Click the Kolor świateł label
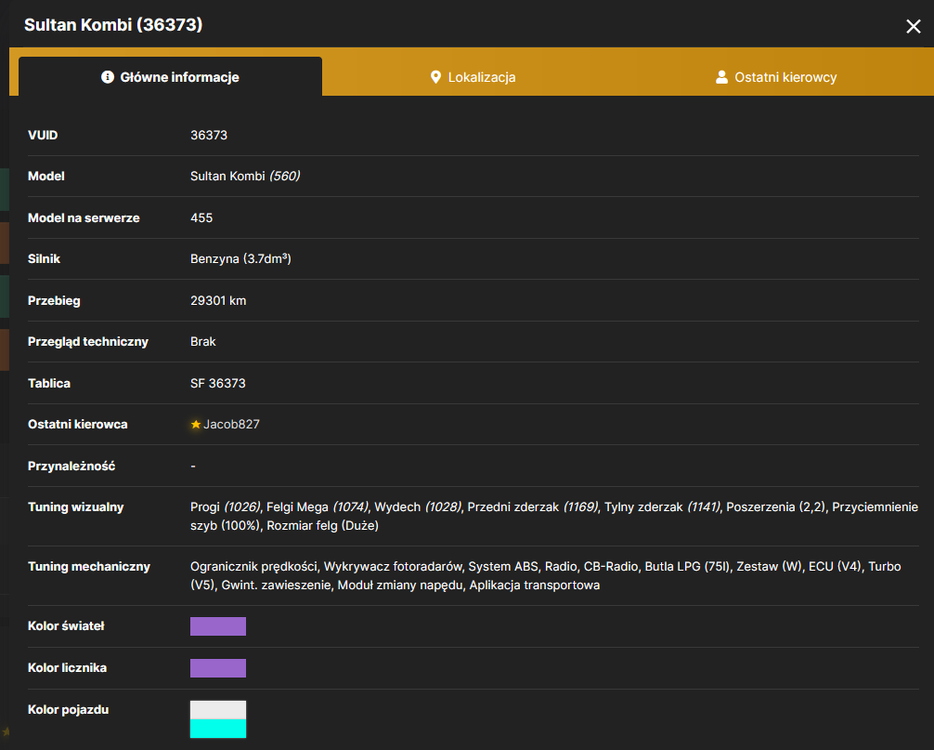 66,626
